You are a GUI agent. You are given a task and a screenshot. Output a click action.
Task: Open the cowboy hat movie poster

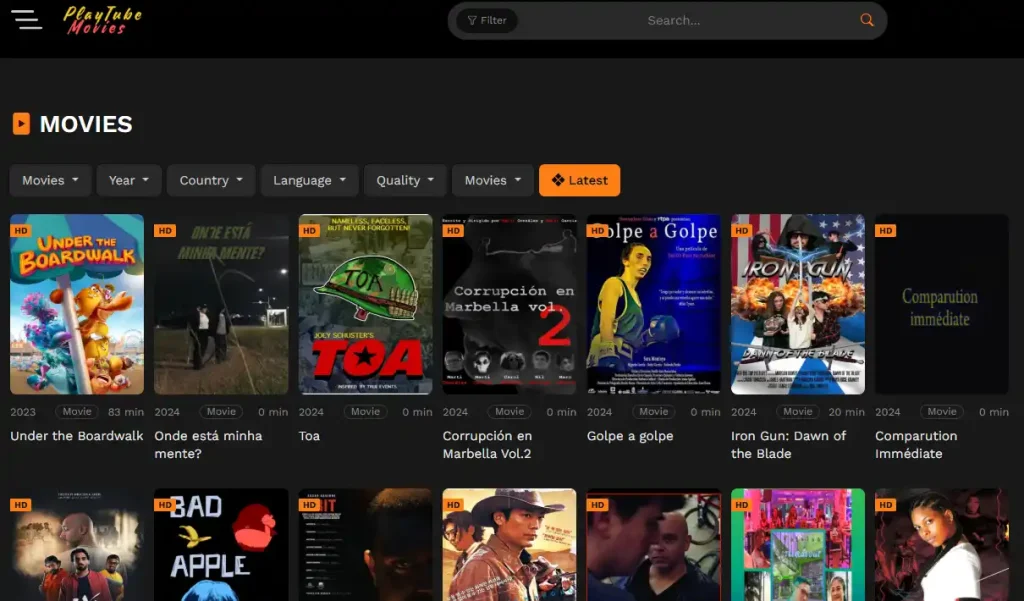coord(509,545)
